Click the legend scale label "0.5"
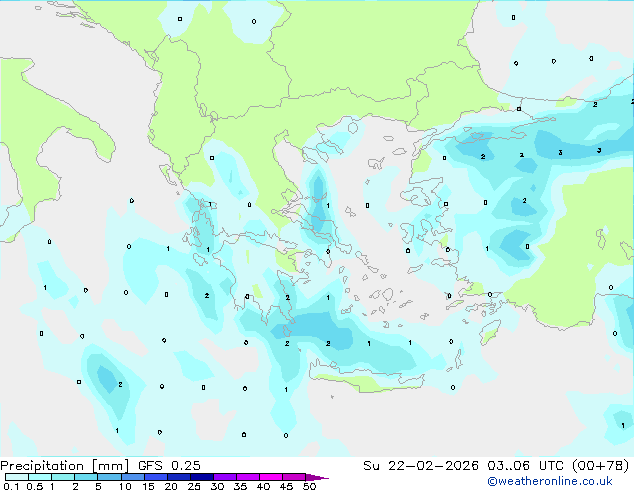 tap(34, 486)
